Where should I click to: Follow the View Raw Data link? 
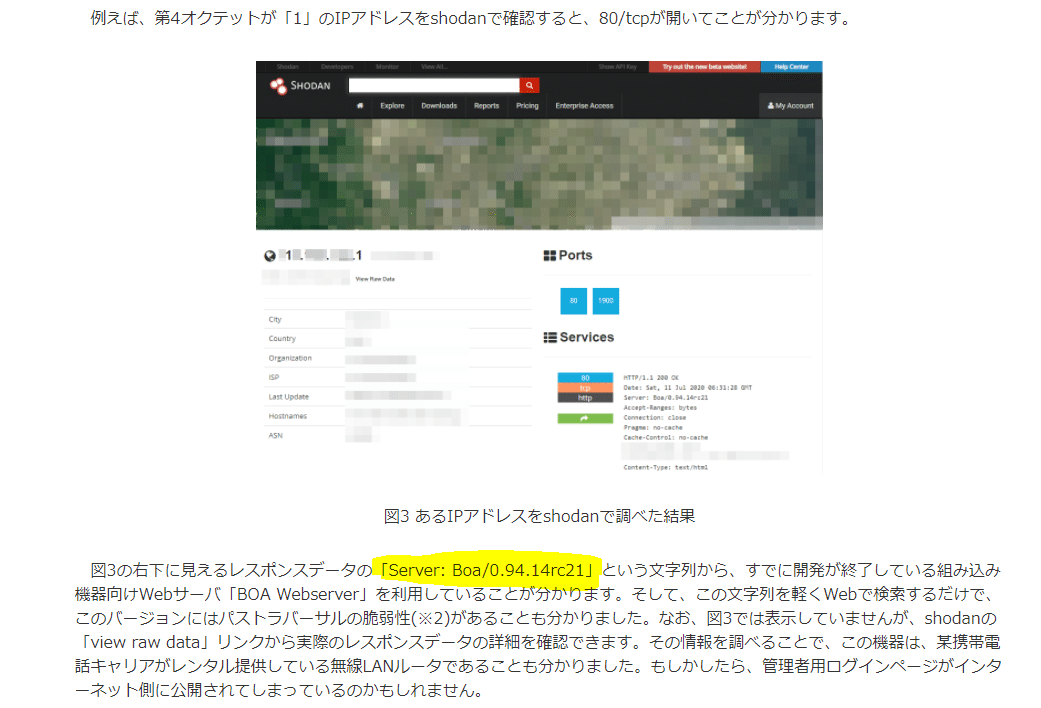click(x=375, y=279)
